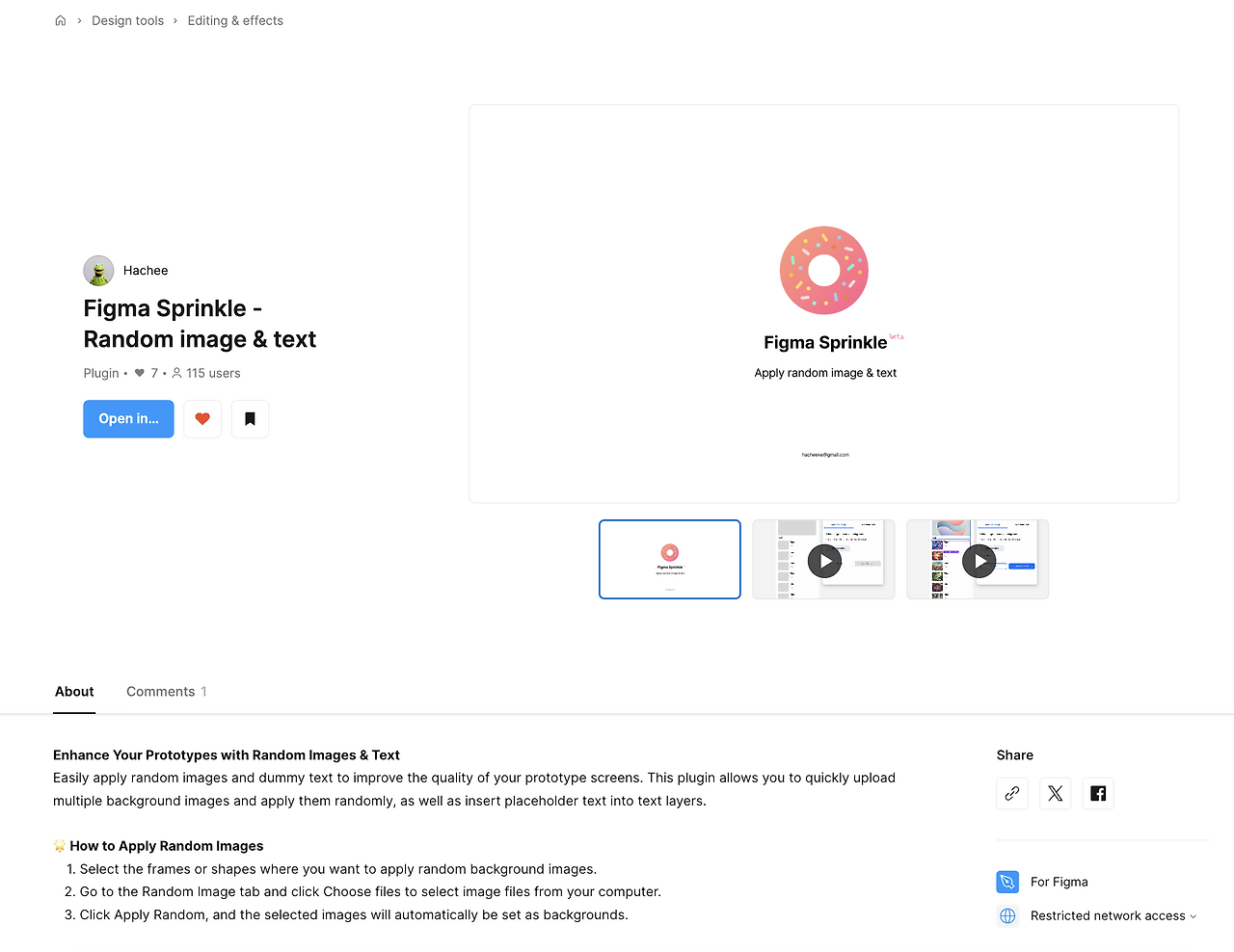Share plugin on Facebook
The width and height of the screenshot is (1234, 952).
[x=1098, y=793]
